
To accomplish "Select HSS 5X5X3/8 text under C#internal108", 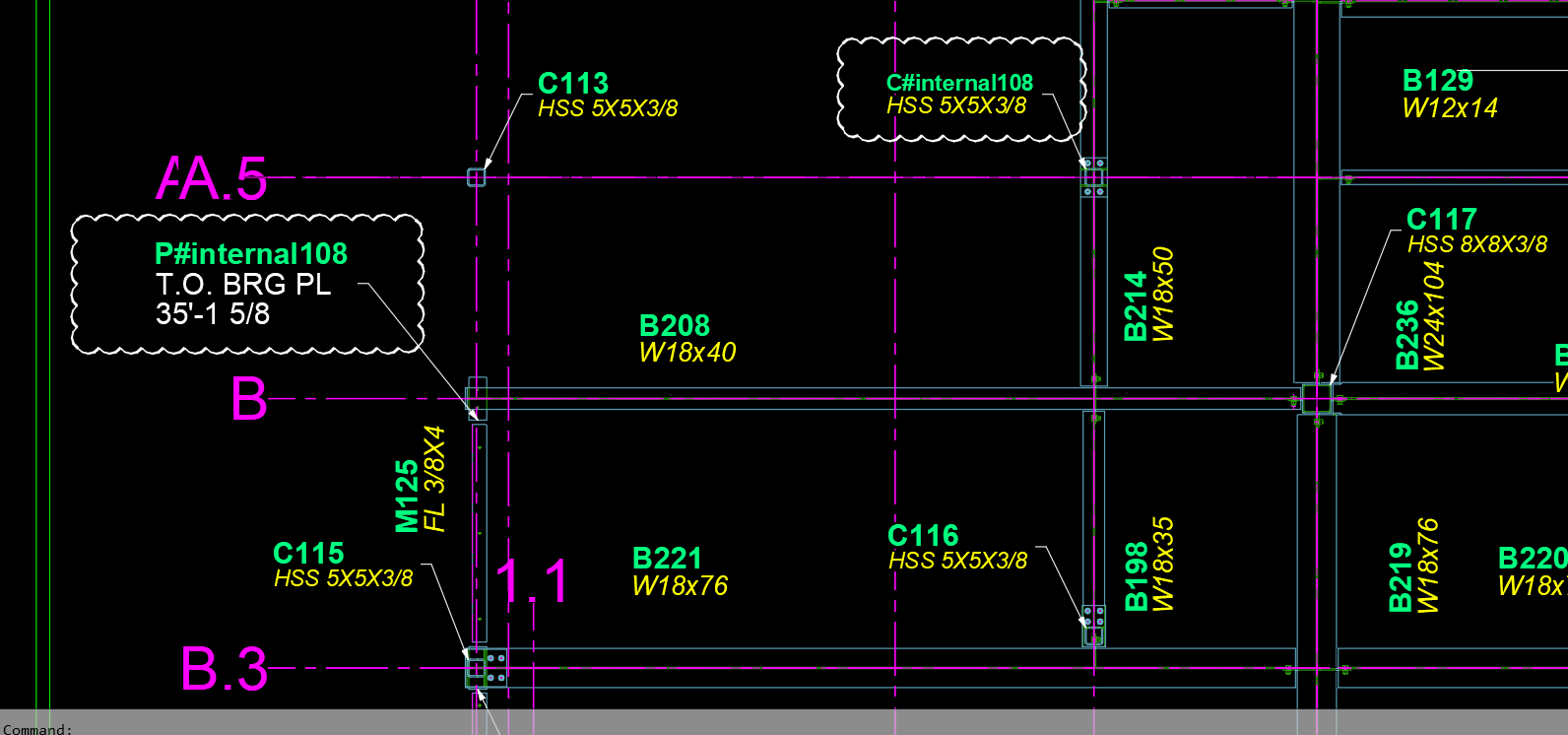I will pos(956,105).
